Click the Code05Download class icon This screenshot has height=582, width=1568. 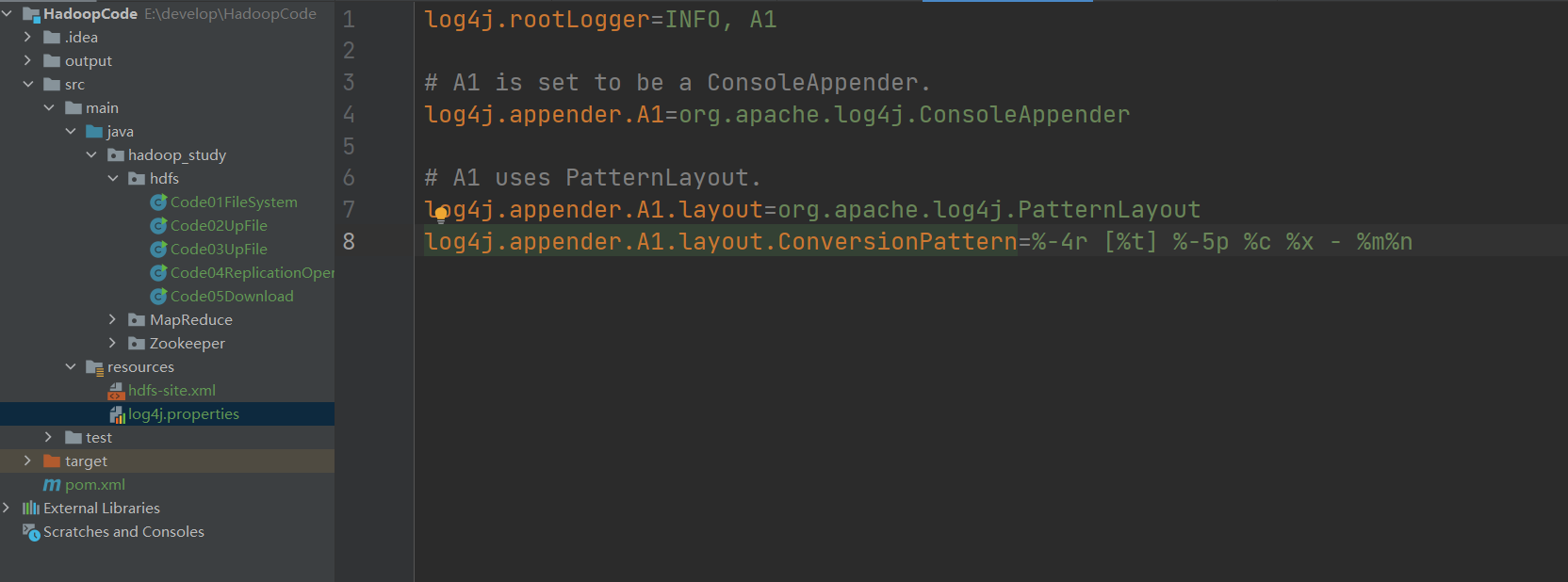pyautogui.click(x=158, y=297)
